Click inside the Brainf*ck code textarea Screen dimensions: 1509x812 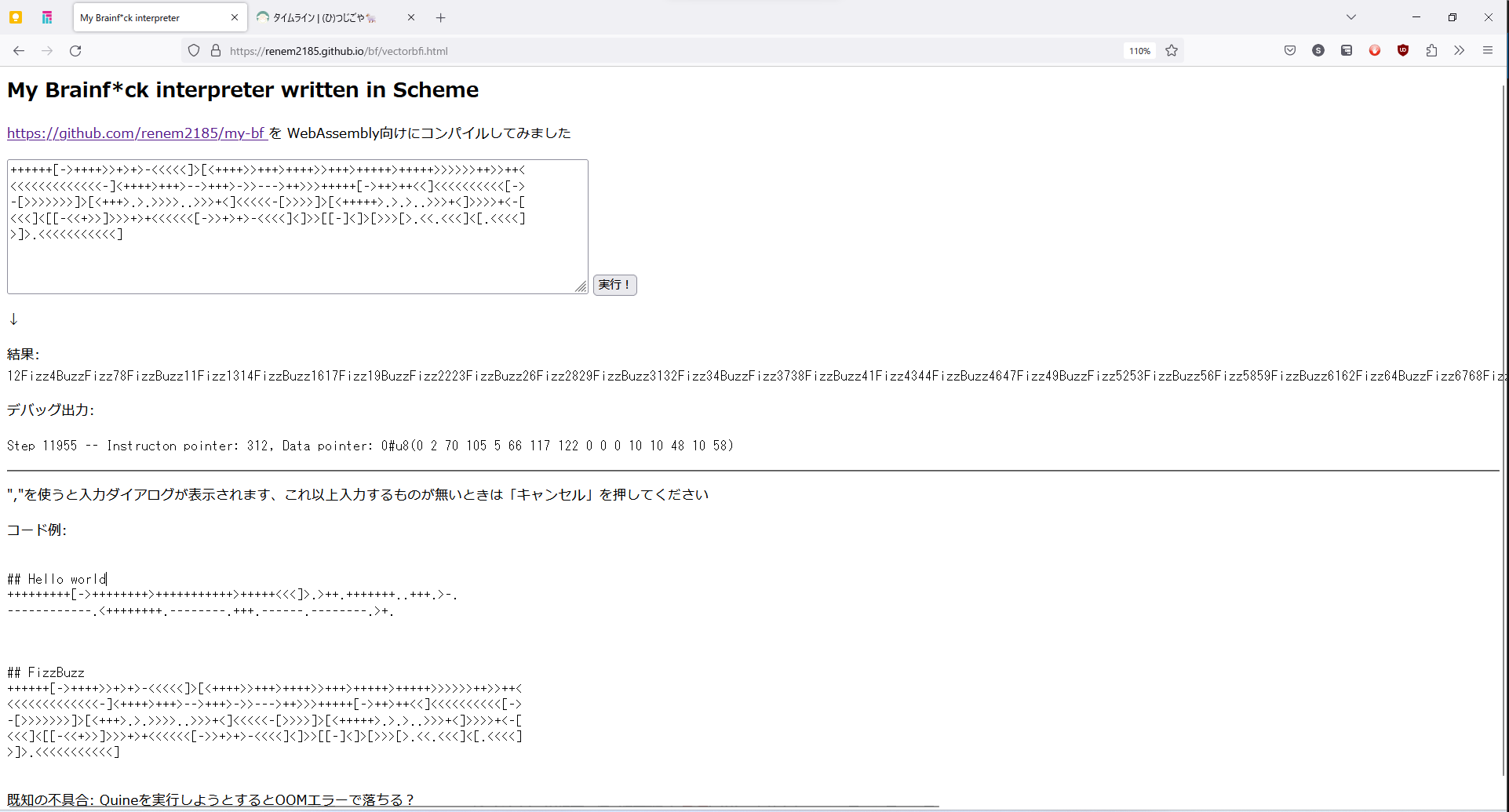297,227
